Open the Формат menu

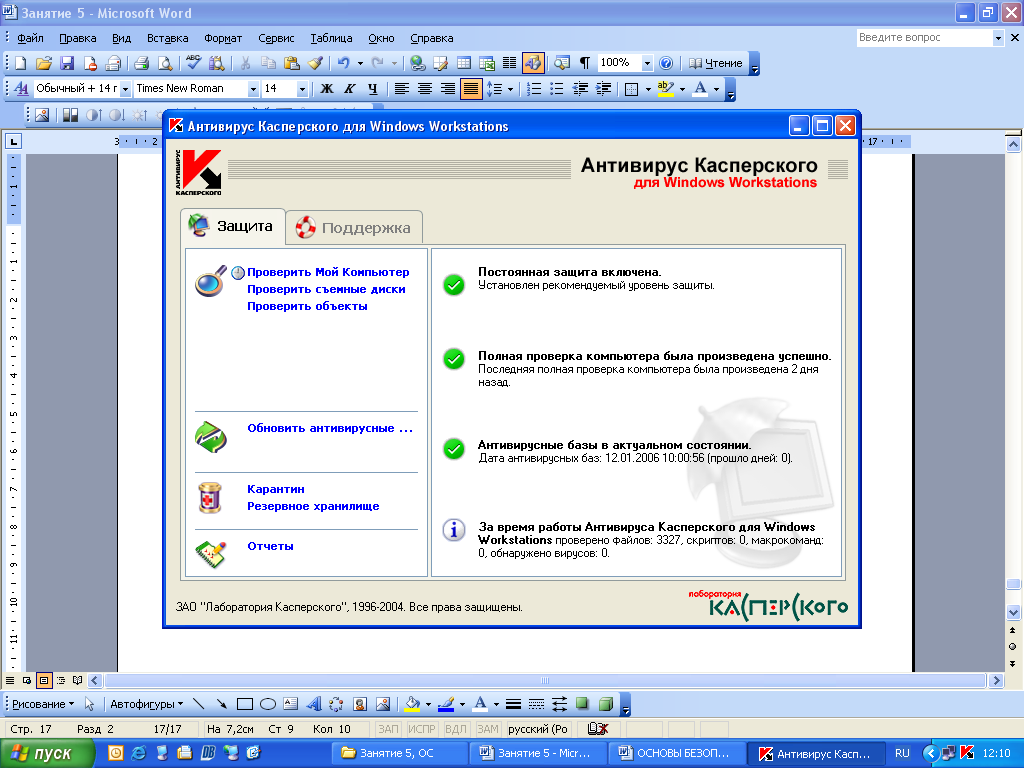pyautogui.click(x=223, y=38)
